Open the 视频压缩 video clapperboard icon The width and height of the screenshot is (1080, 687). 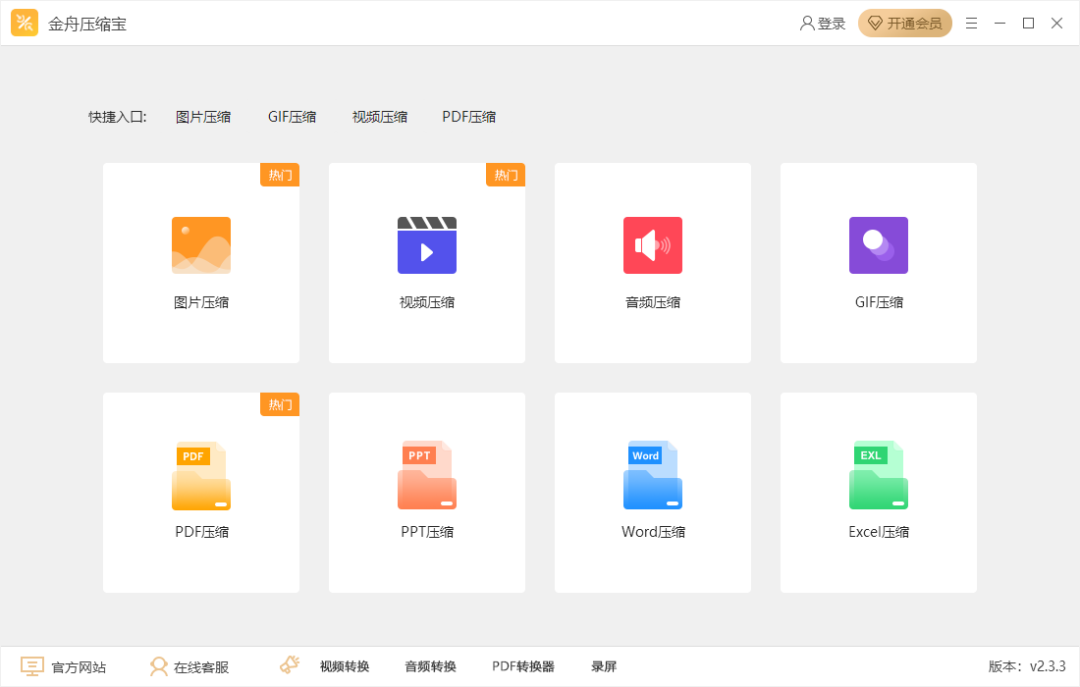click(x=427, y=245)
